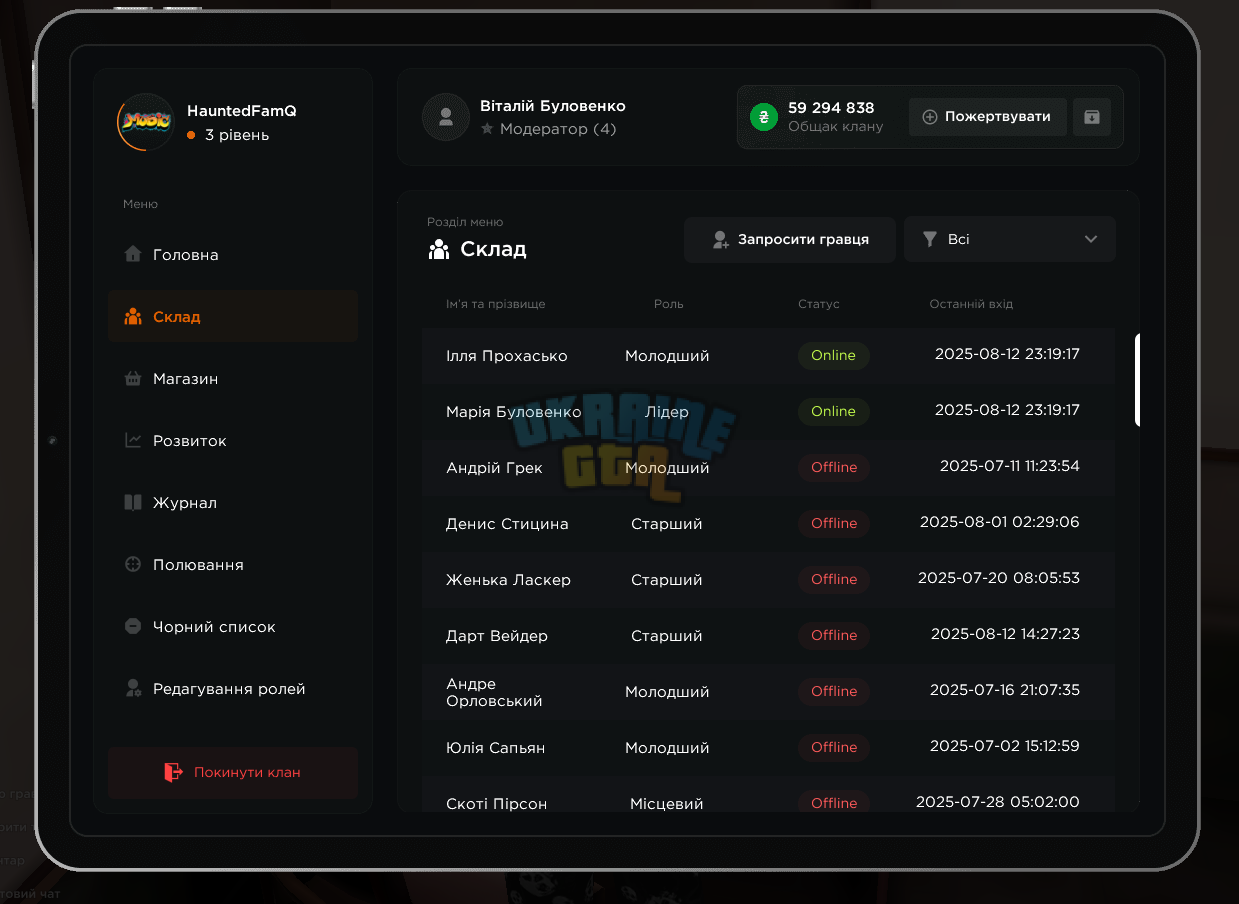Click the minus circle icon beside Чорний список
The height and width of the screenshot is (904, 1239).
click(x=132, y=626)
